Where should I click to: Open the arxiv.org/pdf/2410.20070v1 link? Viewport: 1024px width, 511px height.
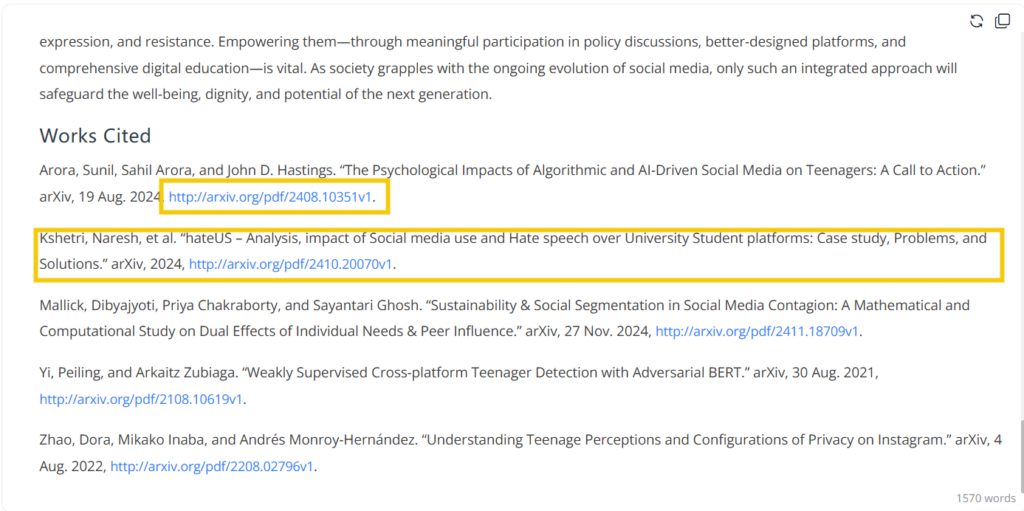(291, 265)
